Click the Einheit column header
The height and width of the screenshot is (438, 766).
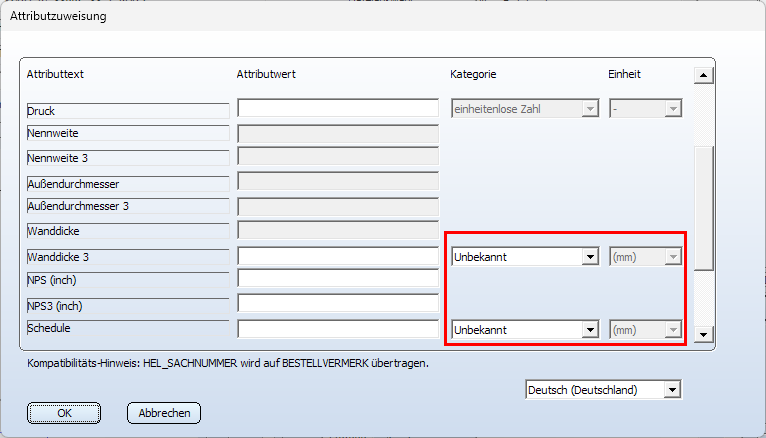(x=624, y=74)
